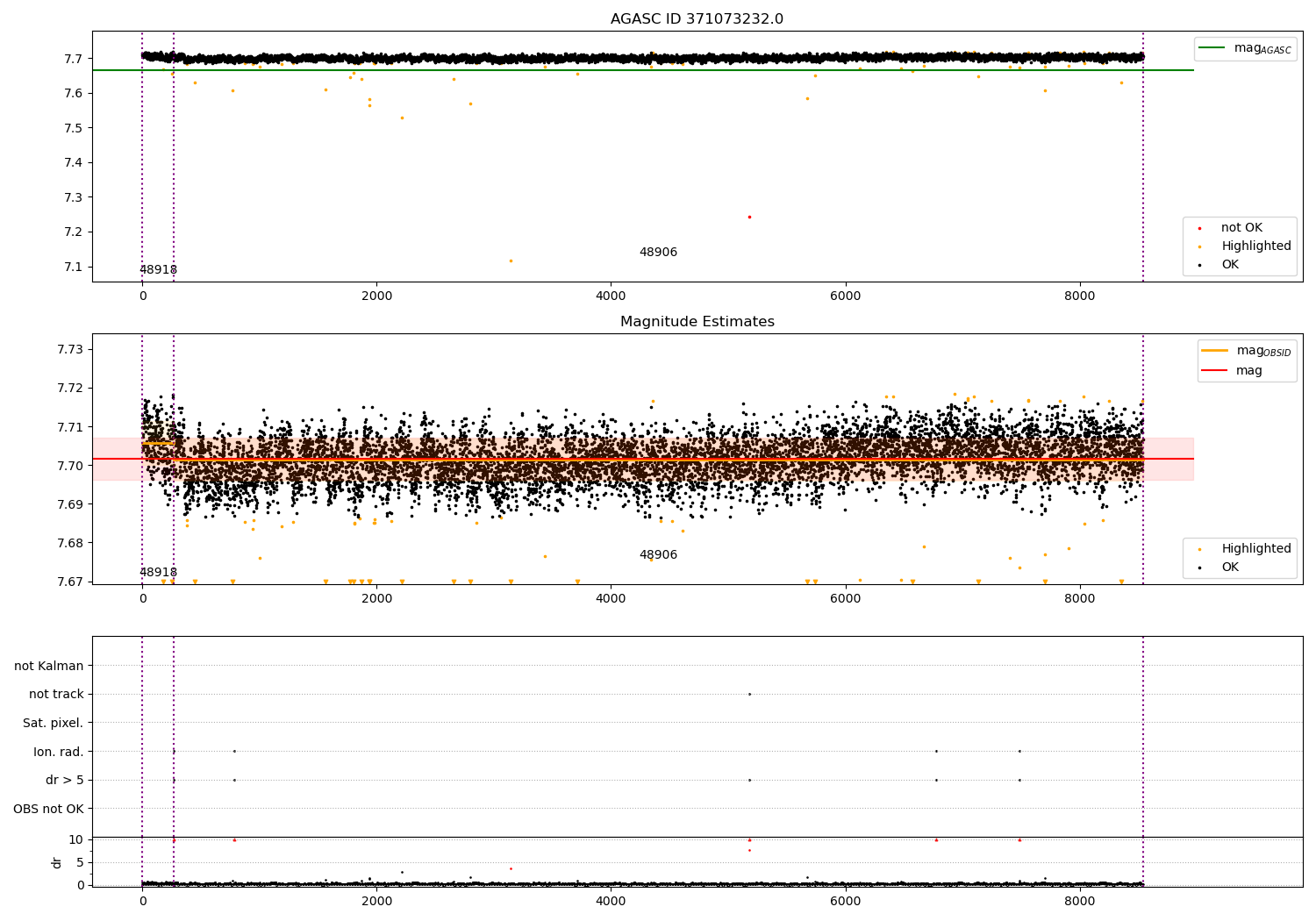Click the 'Magnitude Estimates' plot title
Screen dimensions: 1316x921
697,322
